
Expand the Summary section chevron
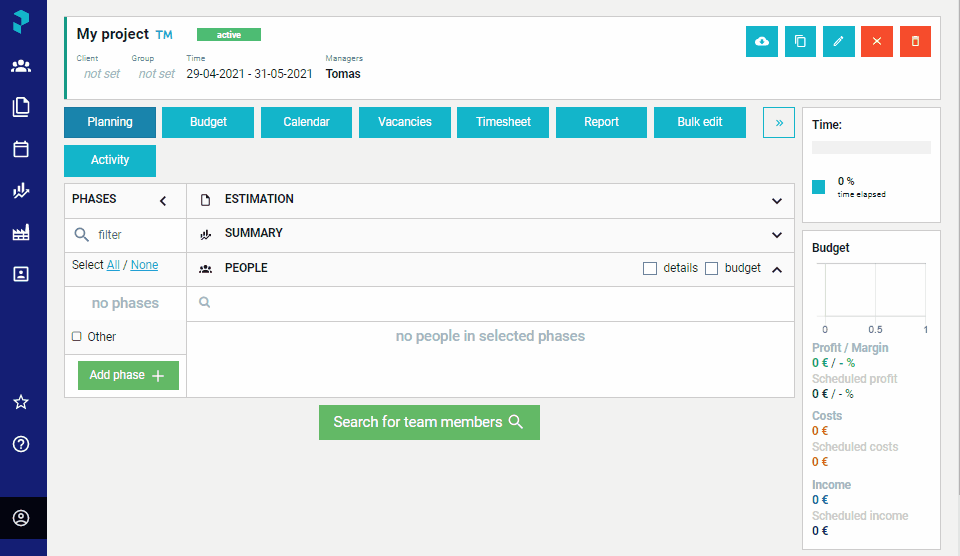(776, 235)
